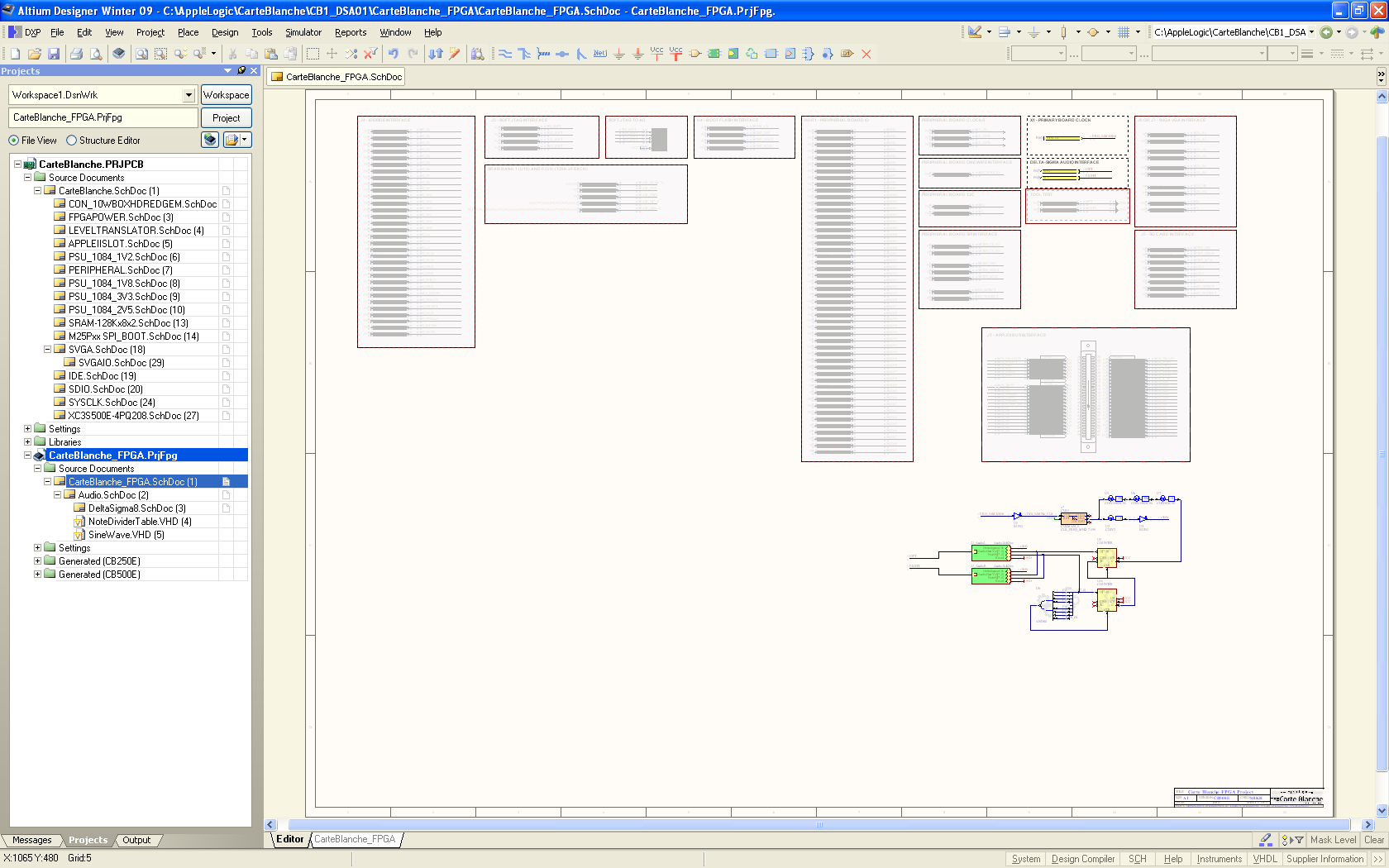Viewport: 1389px width, 868px height.
Task: Collapse the Audio.SchDoc (2) tree node
Action: (57, 495)
